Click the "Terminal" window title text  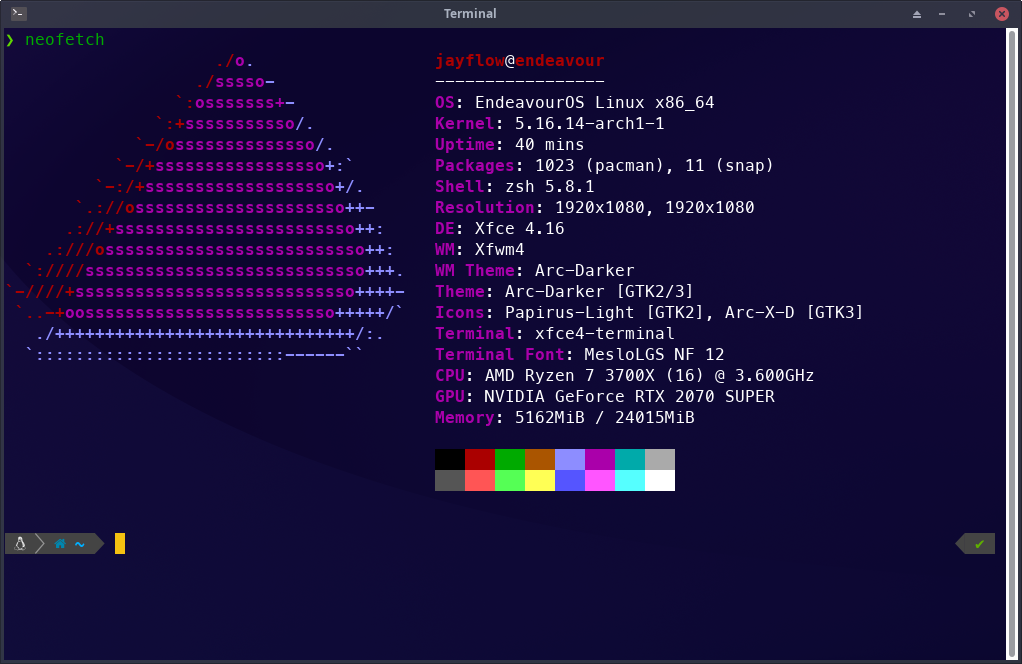[470, 14]
